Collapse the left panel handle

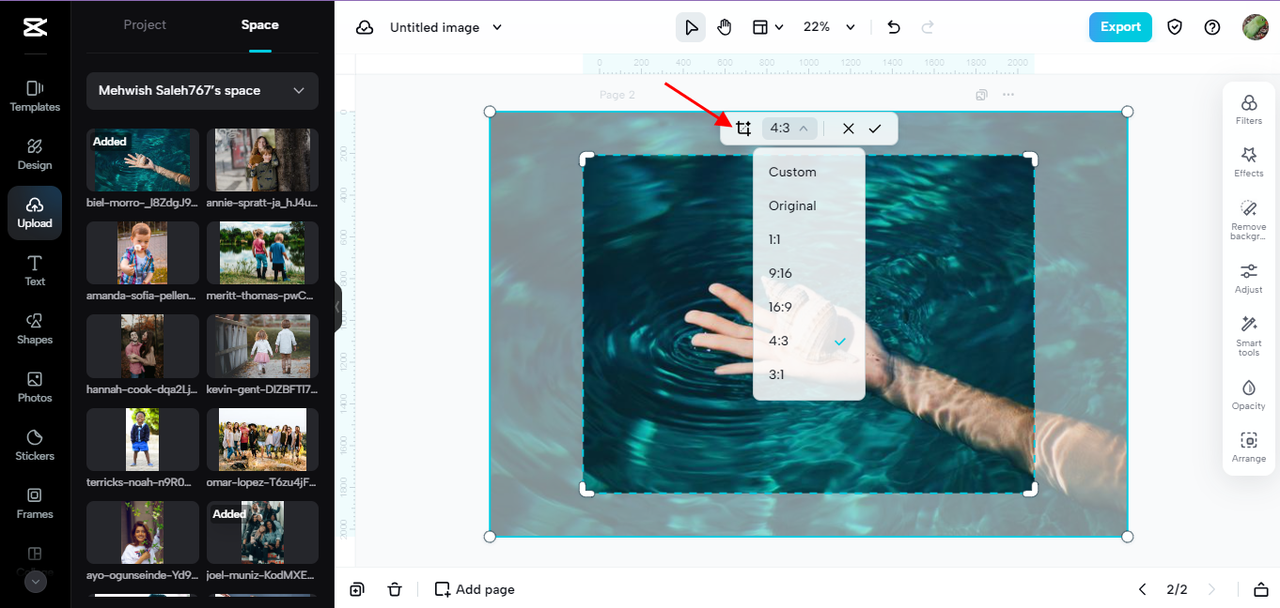[338, 306]
